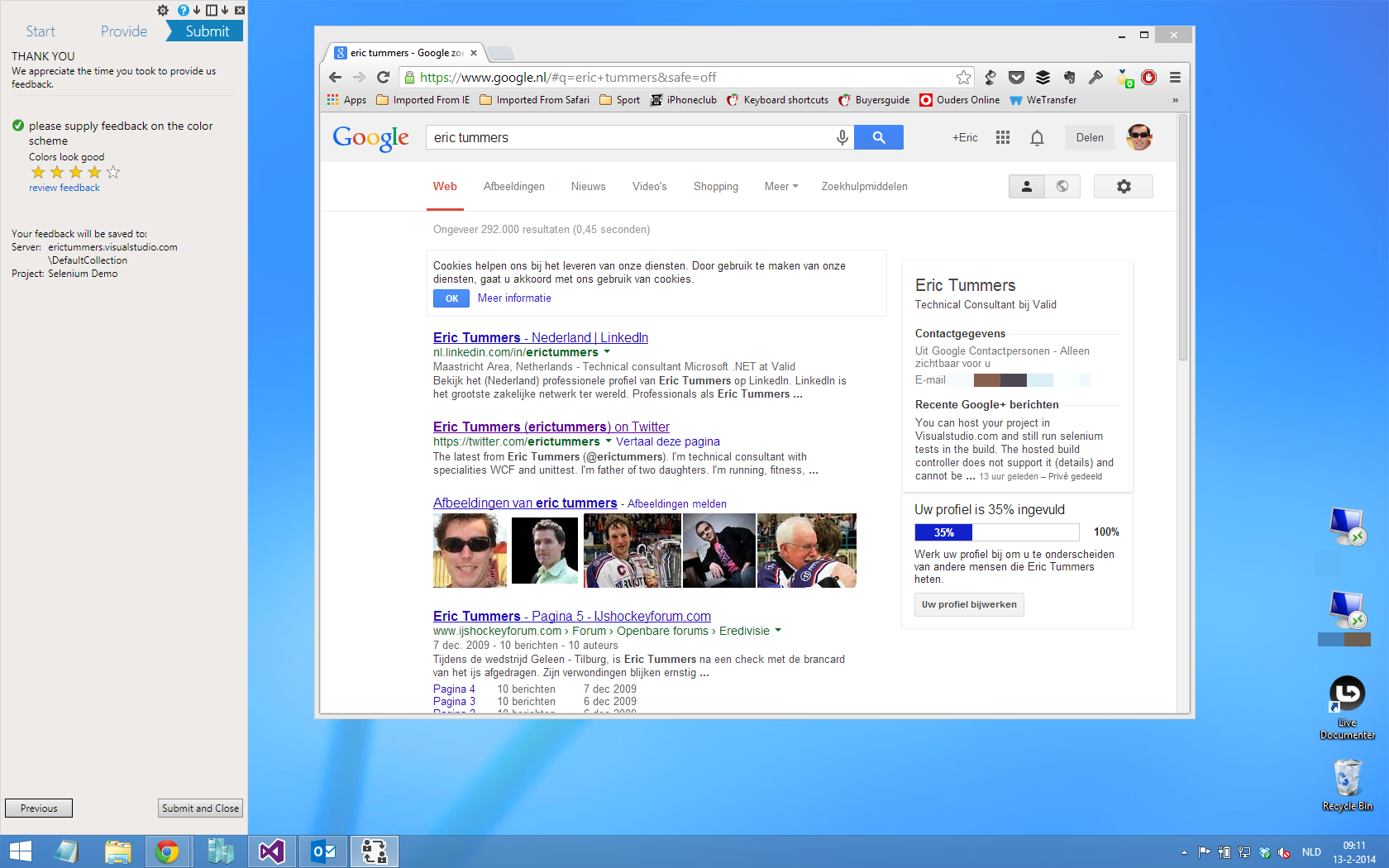Expand arrow next to nl.linkedin.com result URL

tap(607, 352)
